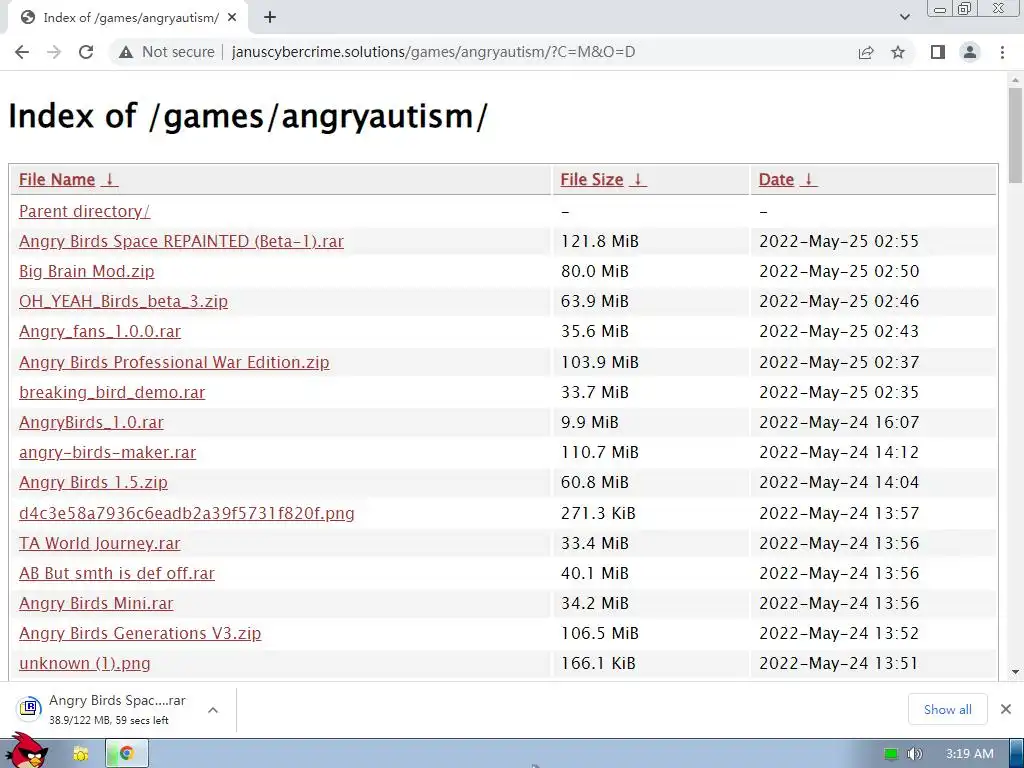The height and width of the screenshot is (768, 1024).
Task: Open Parent directory link
Action: click(84, 212)
